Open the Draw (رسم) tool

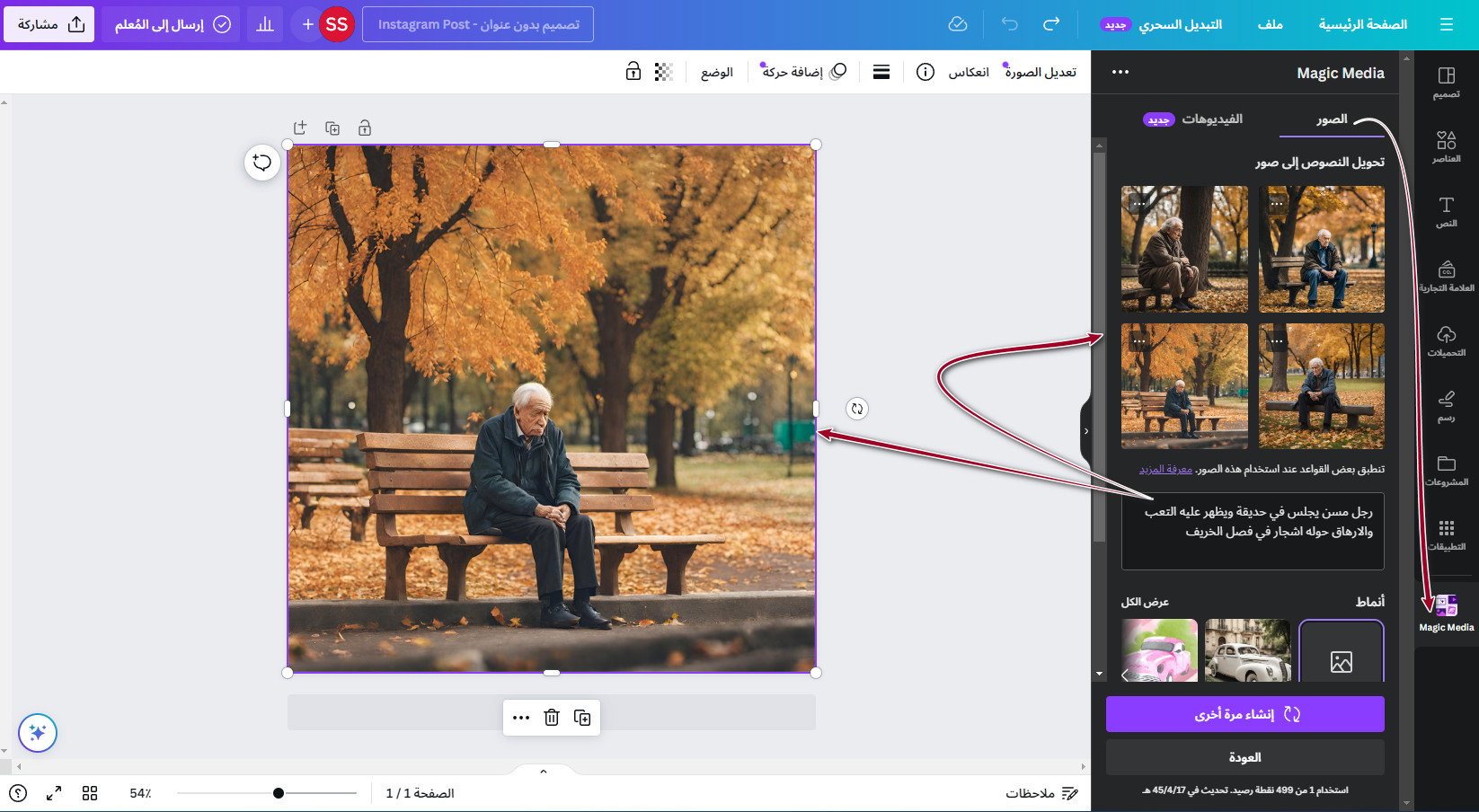[x=1446, y=404]
